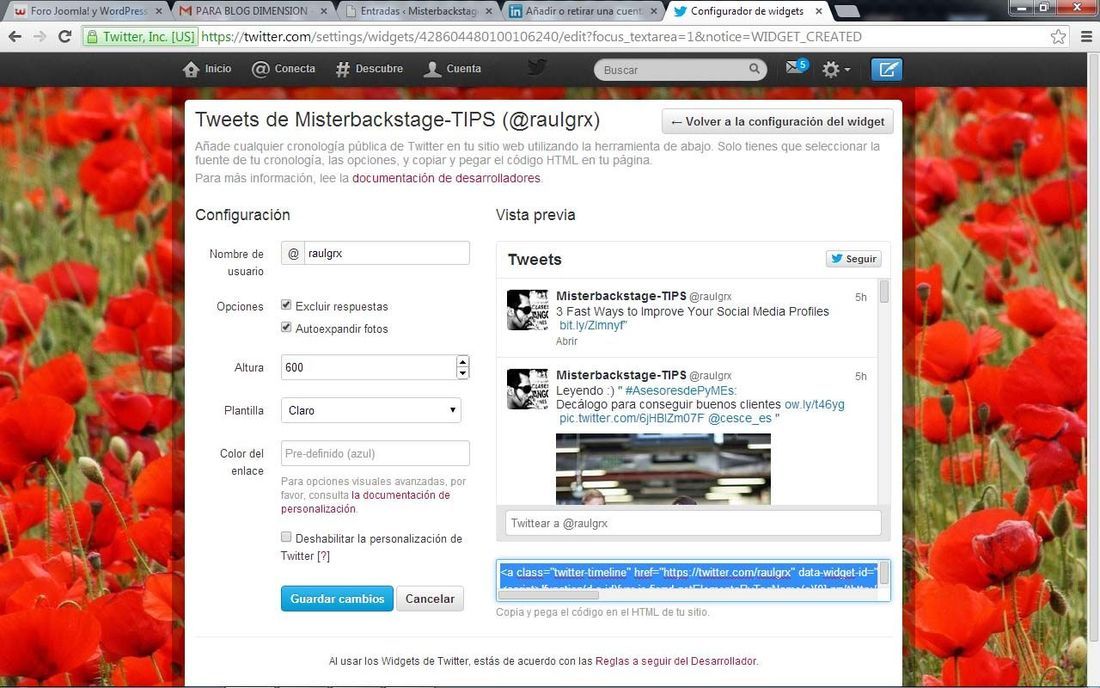
Task: Click avatar of the Leyendo tweet
Action: tap(528, 389)
